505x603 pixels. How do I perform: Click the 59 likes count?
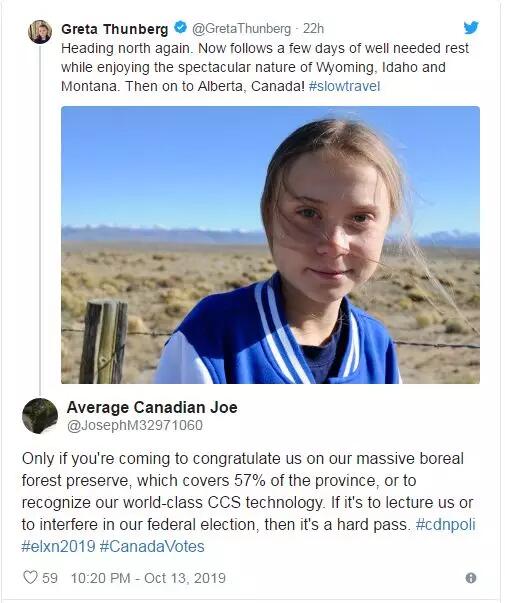[x=50, y=578]
